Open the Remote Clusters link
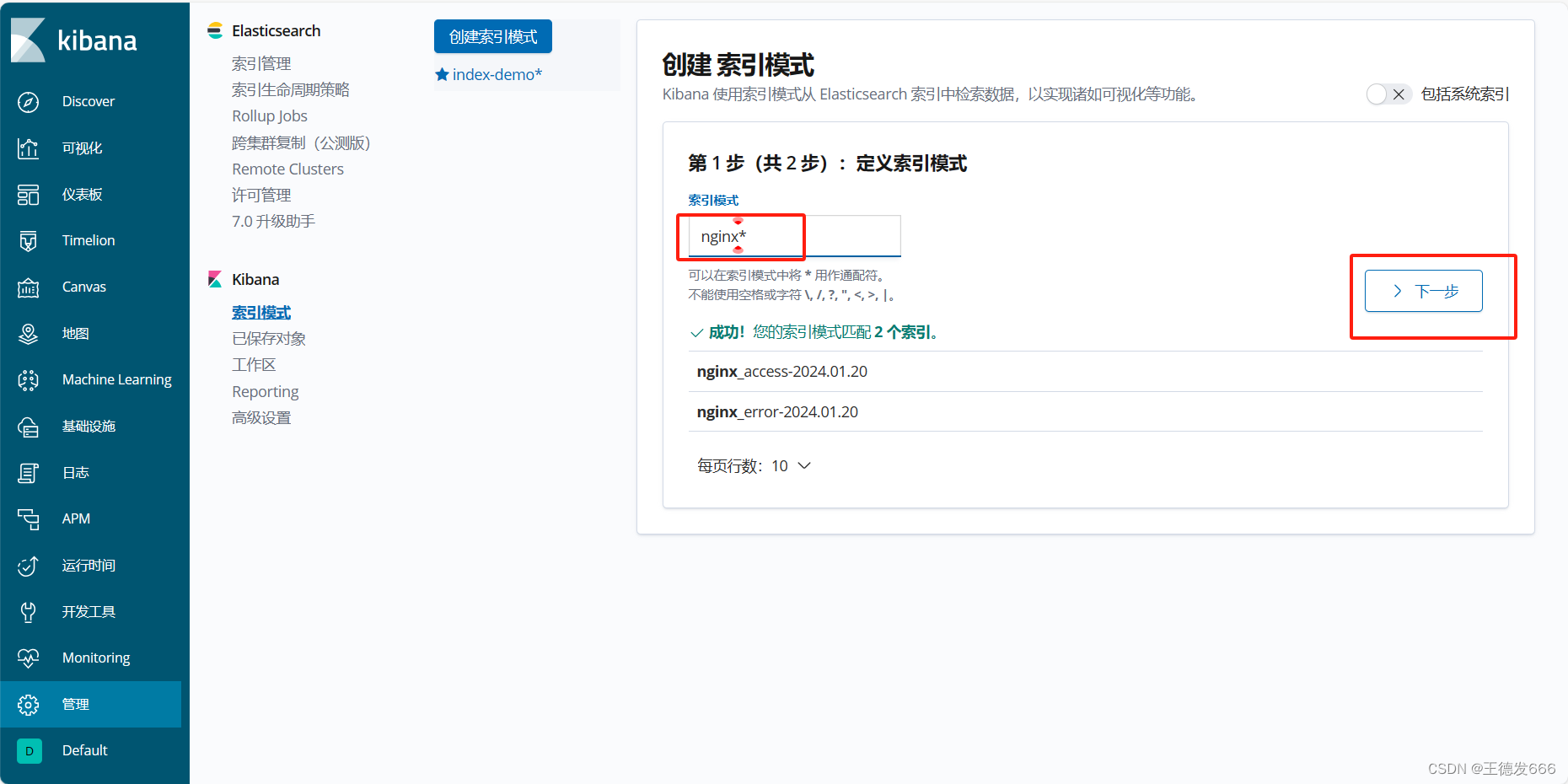Image resolution: width=1568 pixels, height=784 pixels. [x=288, y=169]
